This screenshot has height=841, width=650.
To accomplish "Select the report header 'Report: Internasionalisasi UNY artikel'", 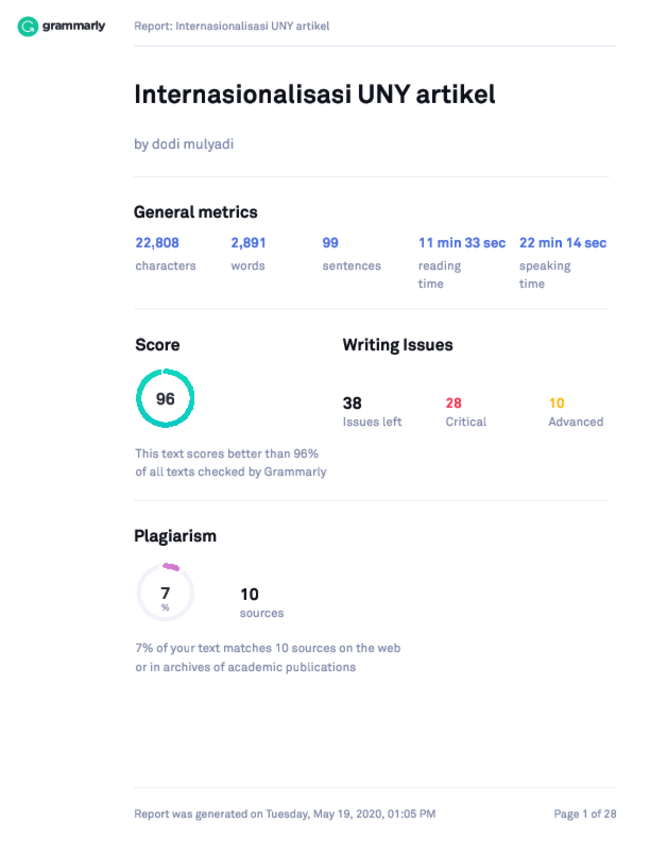I will tap(232, 26).
